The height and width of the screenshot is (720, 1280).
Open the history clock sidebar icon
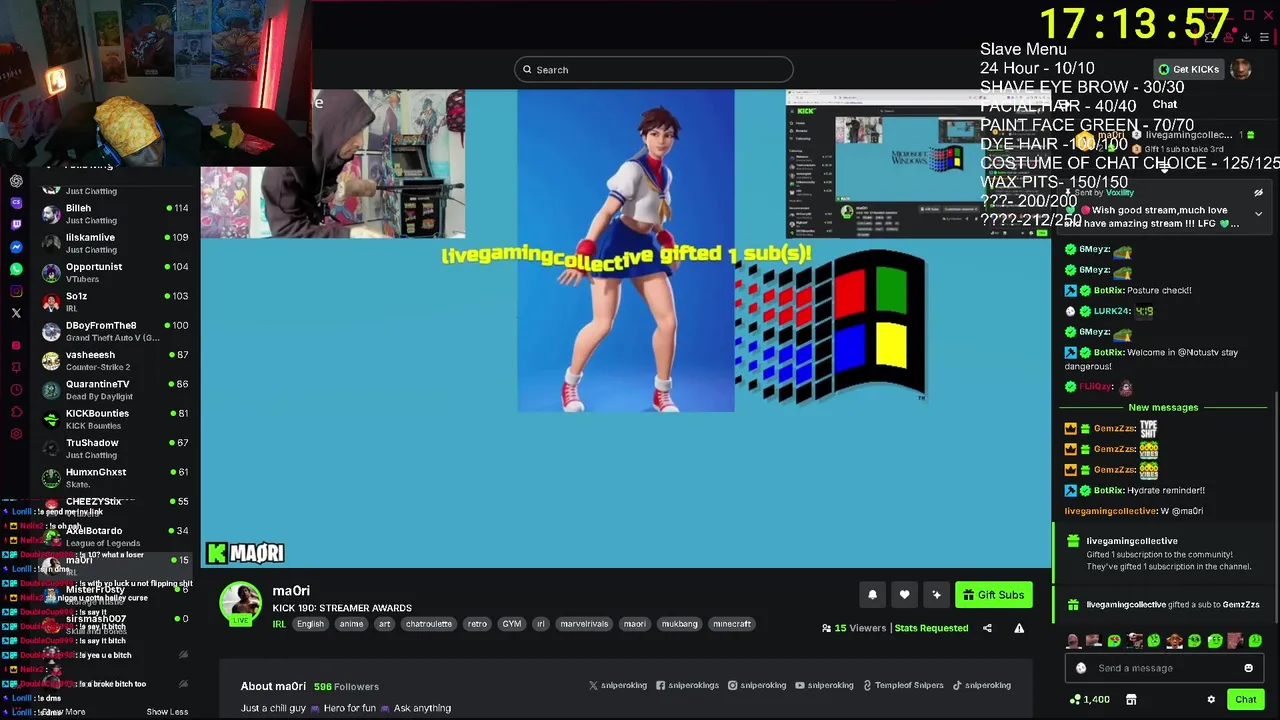coord(16,390)
